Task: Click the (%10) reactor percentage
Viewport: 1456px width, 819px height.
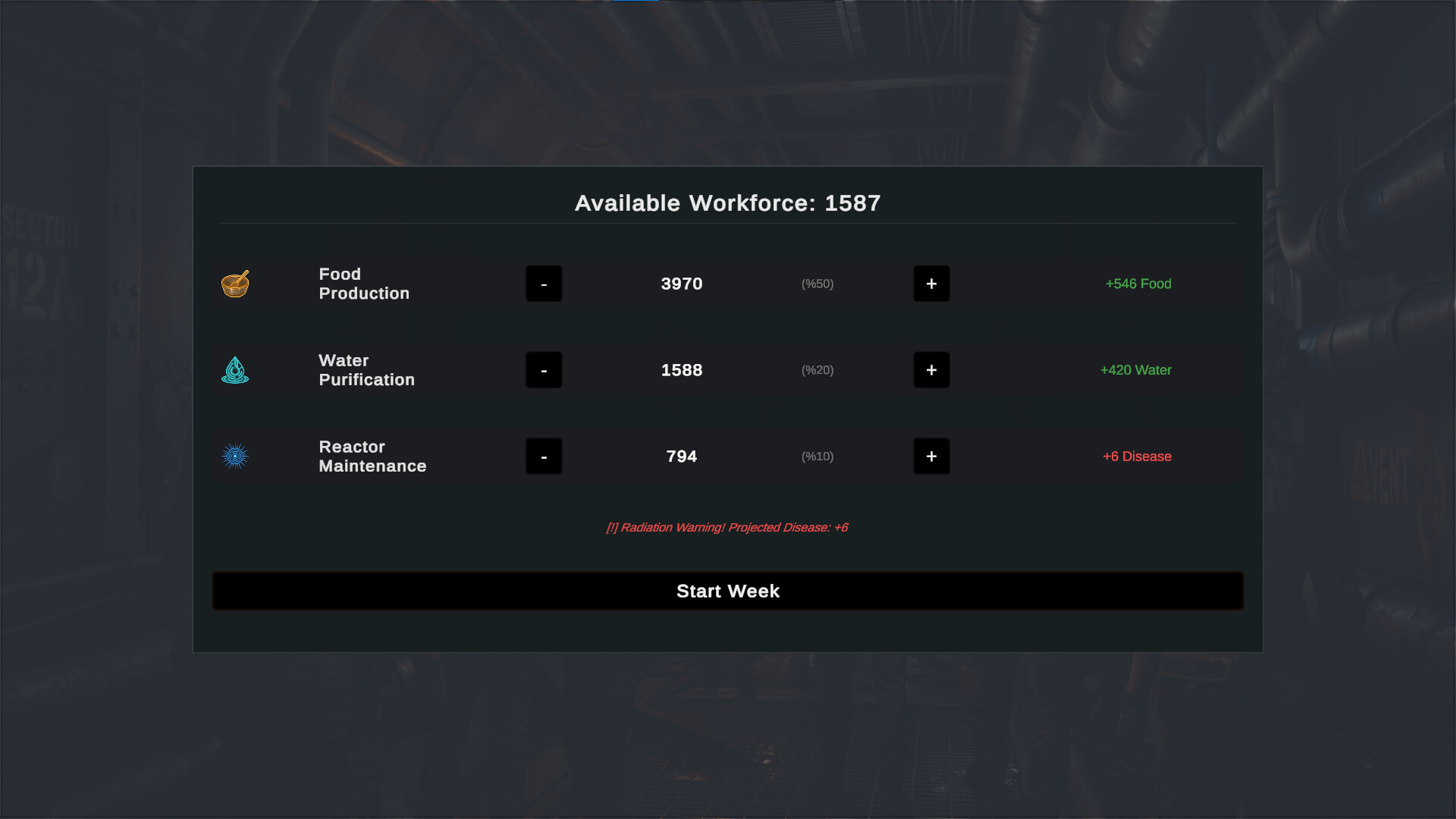Action: point(817,457)
